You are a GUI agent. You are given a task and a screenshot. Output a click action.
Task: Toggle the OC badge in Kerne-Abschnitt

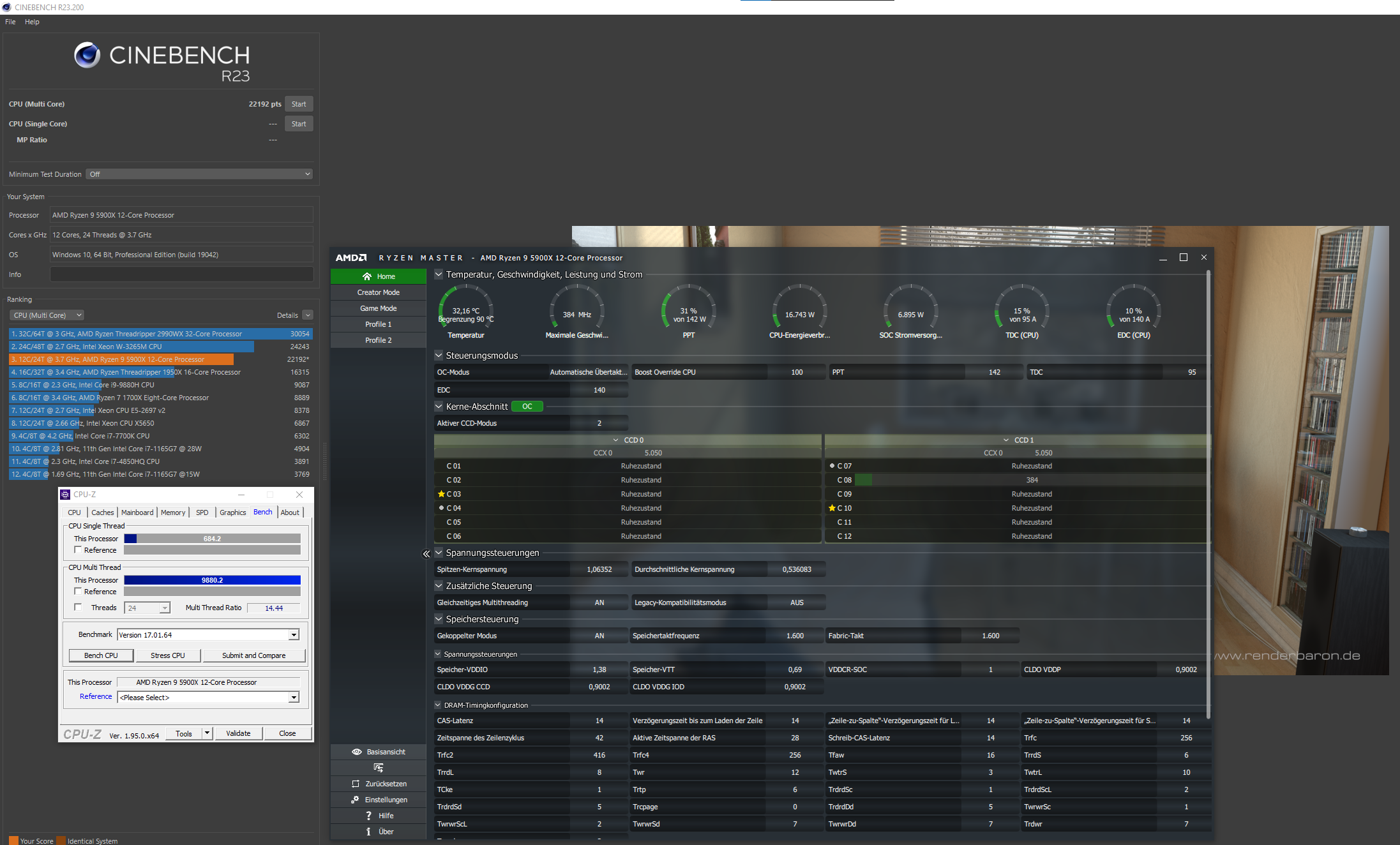(527, 406)
